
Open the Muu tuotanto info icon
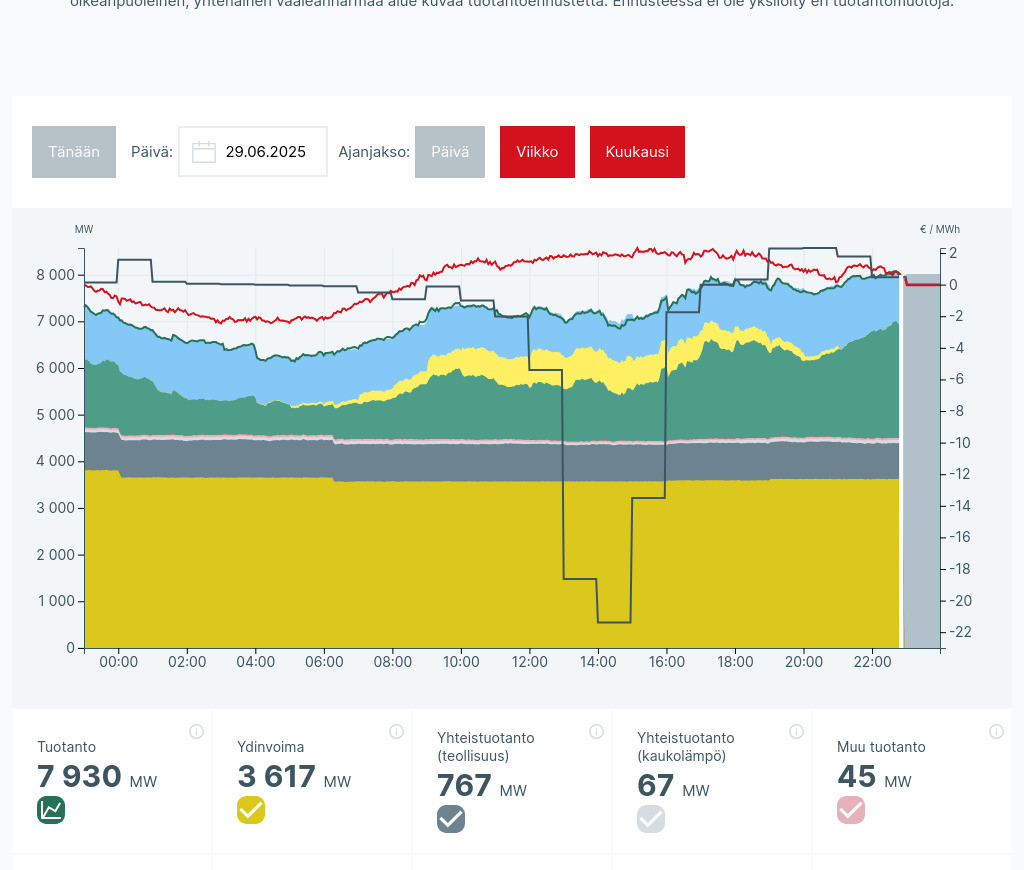tap(996, 731)
